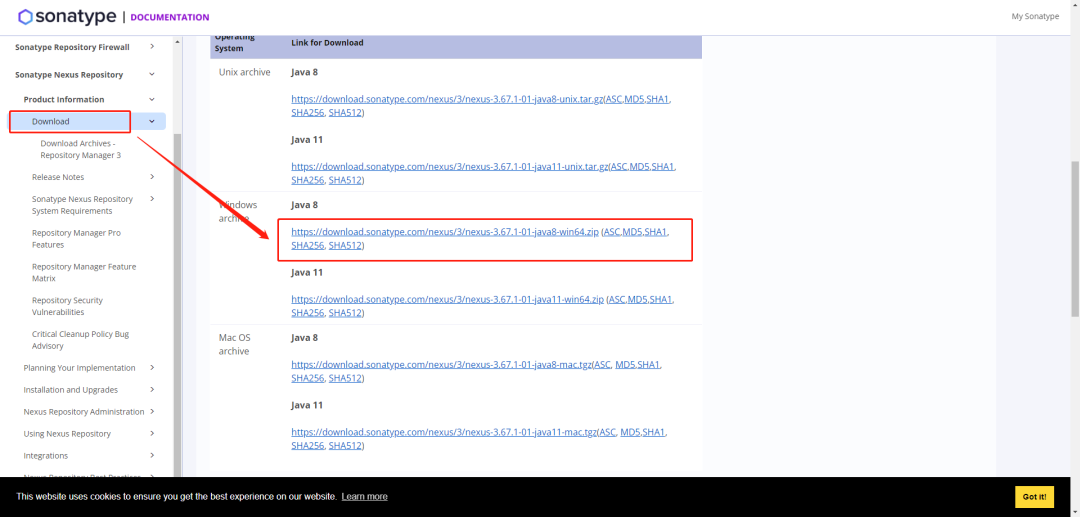Open SHA512 checksum for java11-mac.tgz
This screenshot has width=1080, height=517.
tap(345, 445)
